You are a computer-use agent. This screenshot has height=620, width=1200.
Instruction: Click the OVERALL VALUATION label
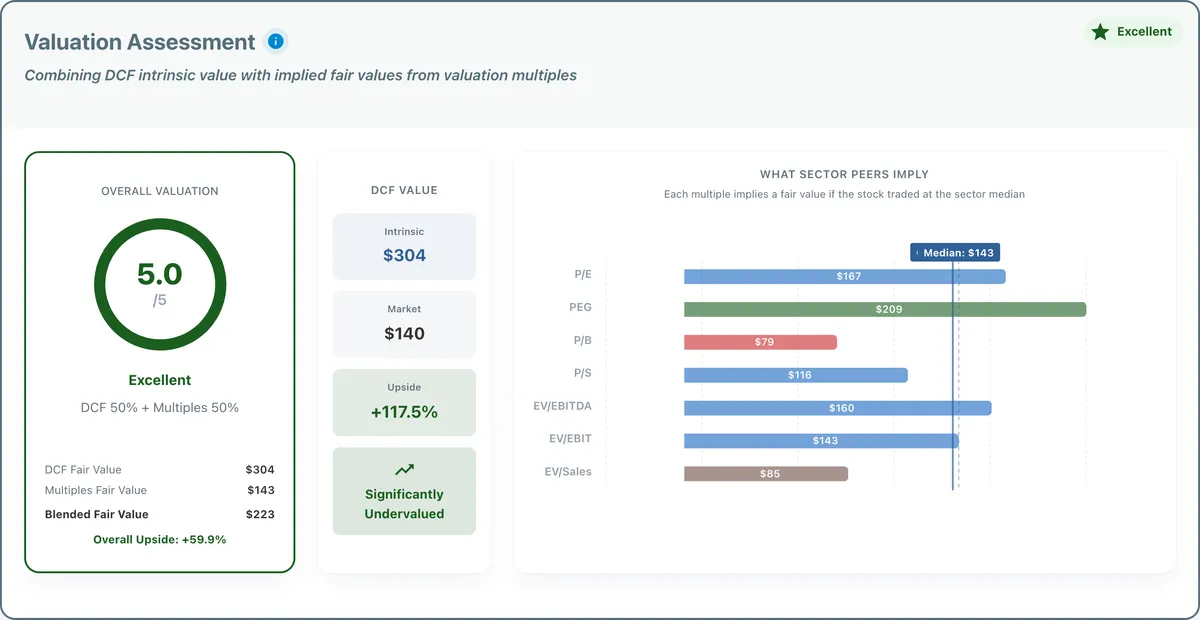pos(160,191)
